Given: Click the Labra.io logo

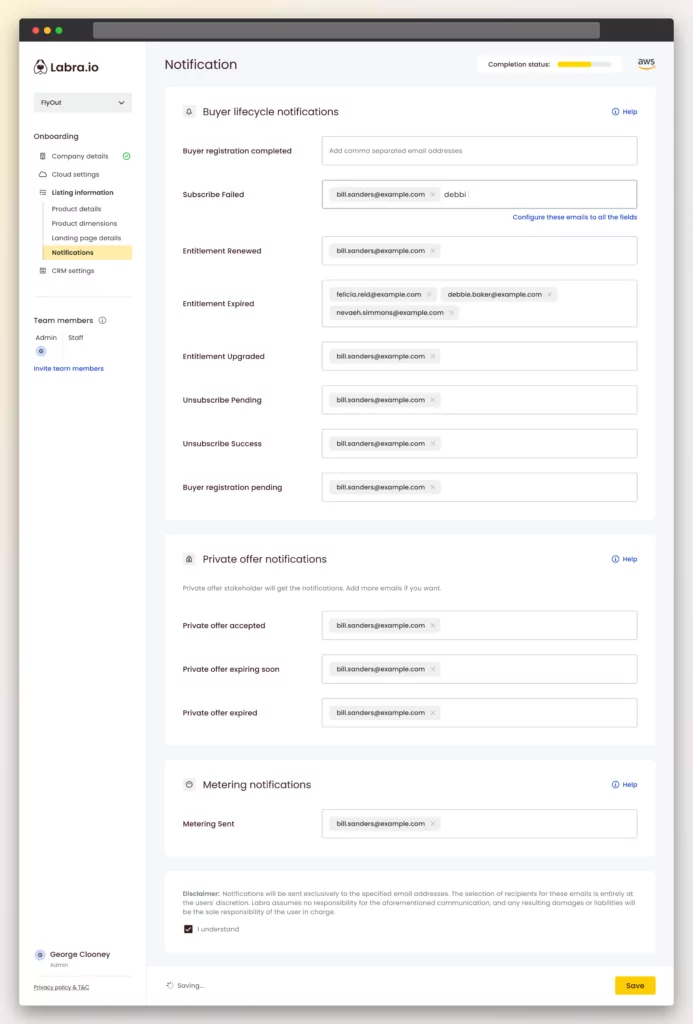Looking at the screenshot, I should [66, 67].
